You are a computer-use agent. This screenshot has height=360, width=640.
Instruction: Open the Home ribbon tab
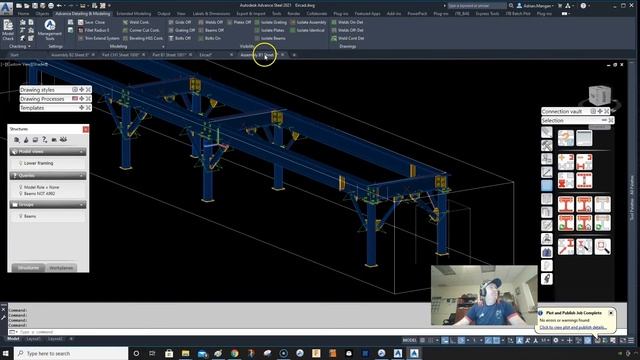(x=23, y=13)
